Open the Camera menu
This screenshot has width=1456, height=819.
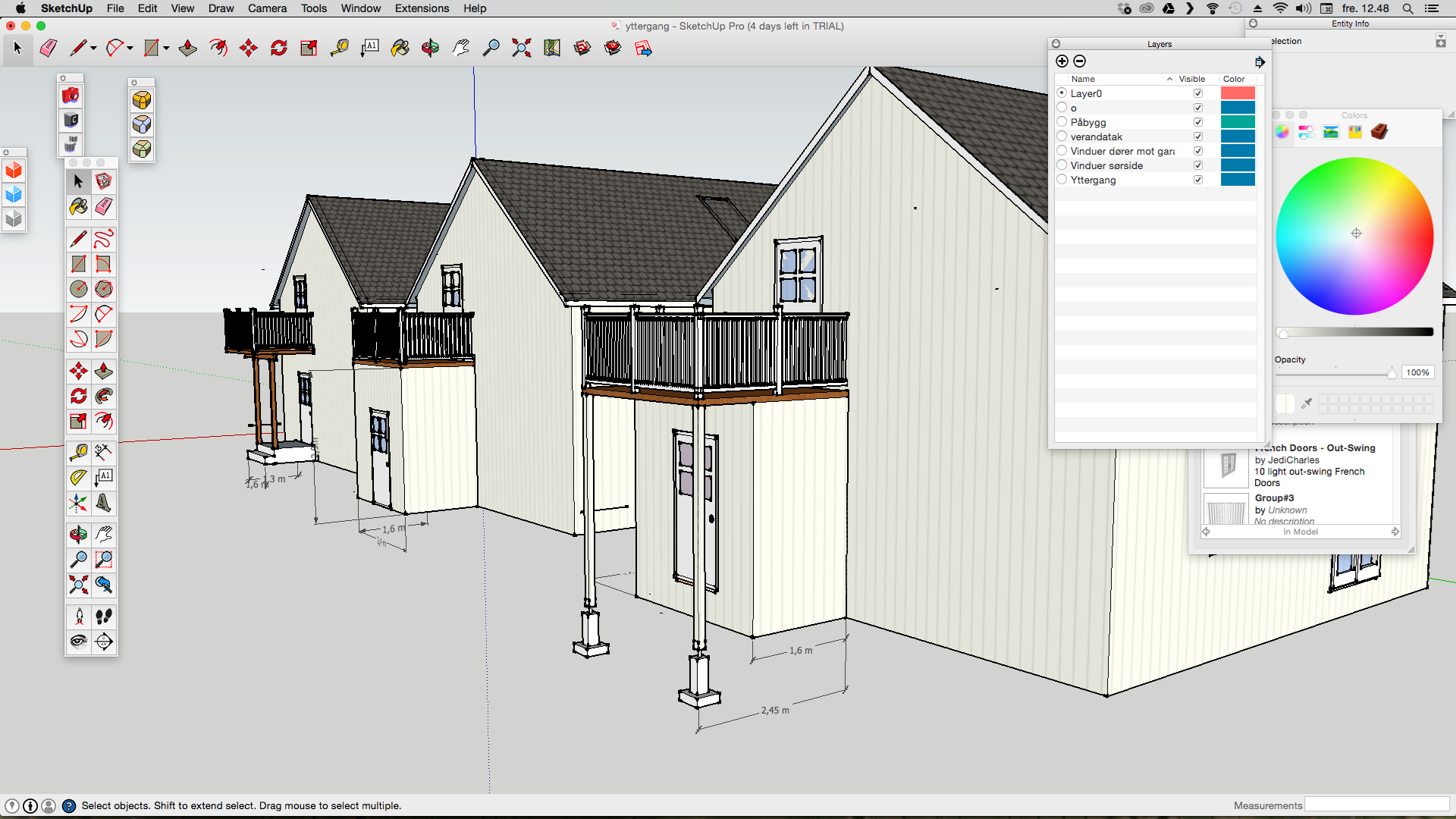(x=267, y=8)
